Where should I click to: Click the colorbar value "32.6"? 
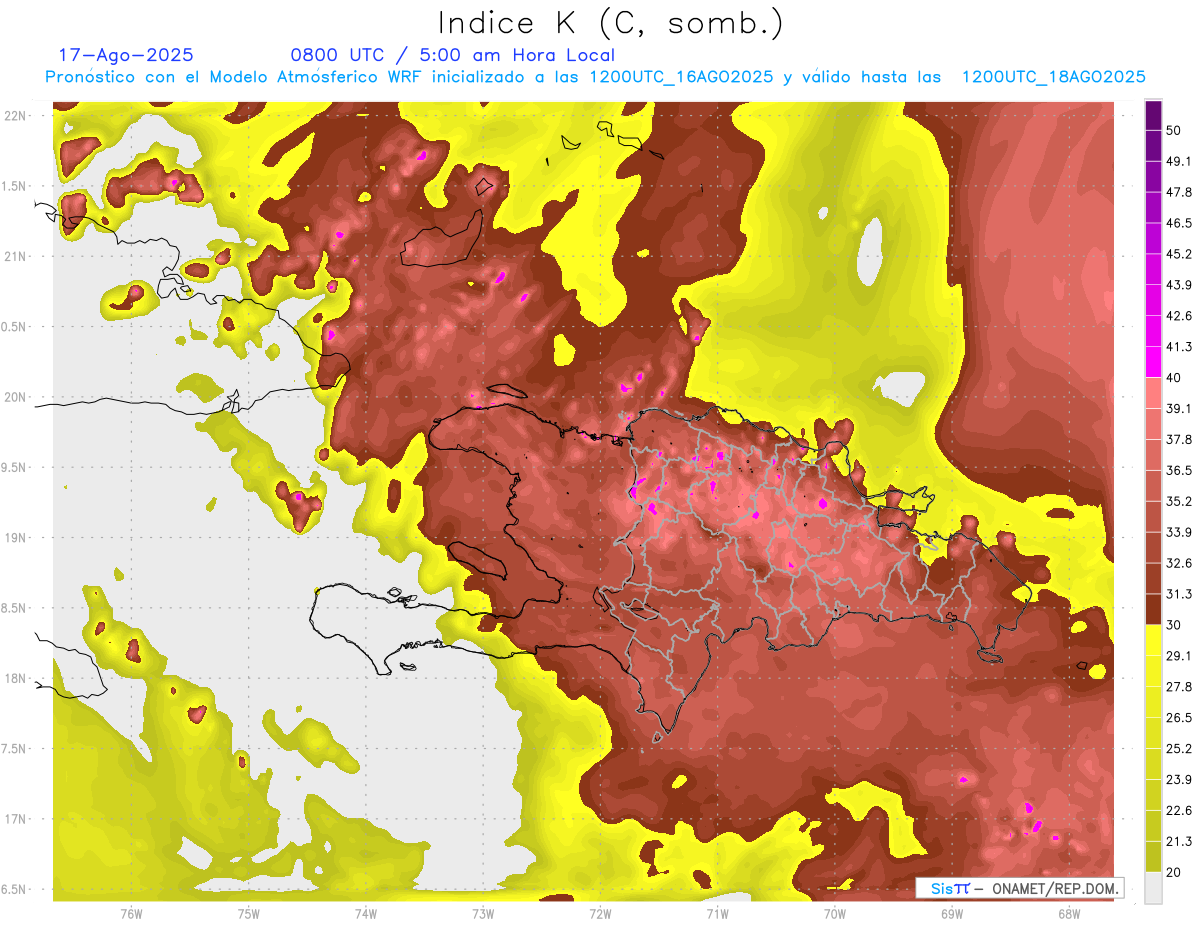tap(1179, 563)
